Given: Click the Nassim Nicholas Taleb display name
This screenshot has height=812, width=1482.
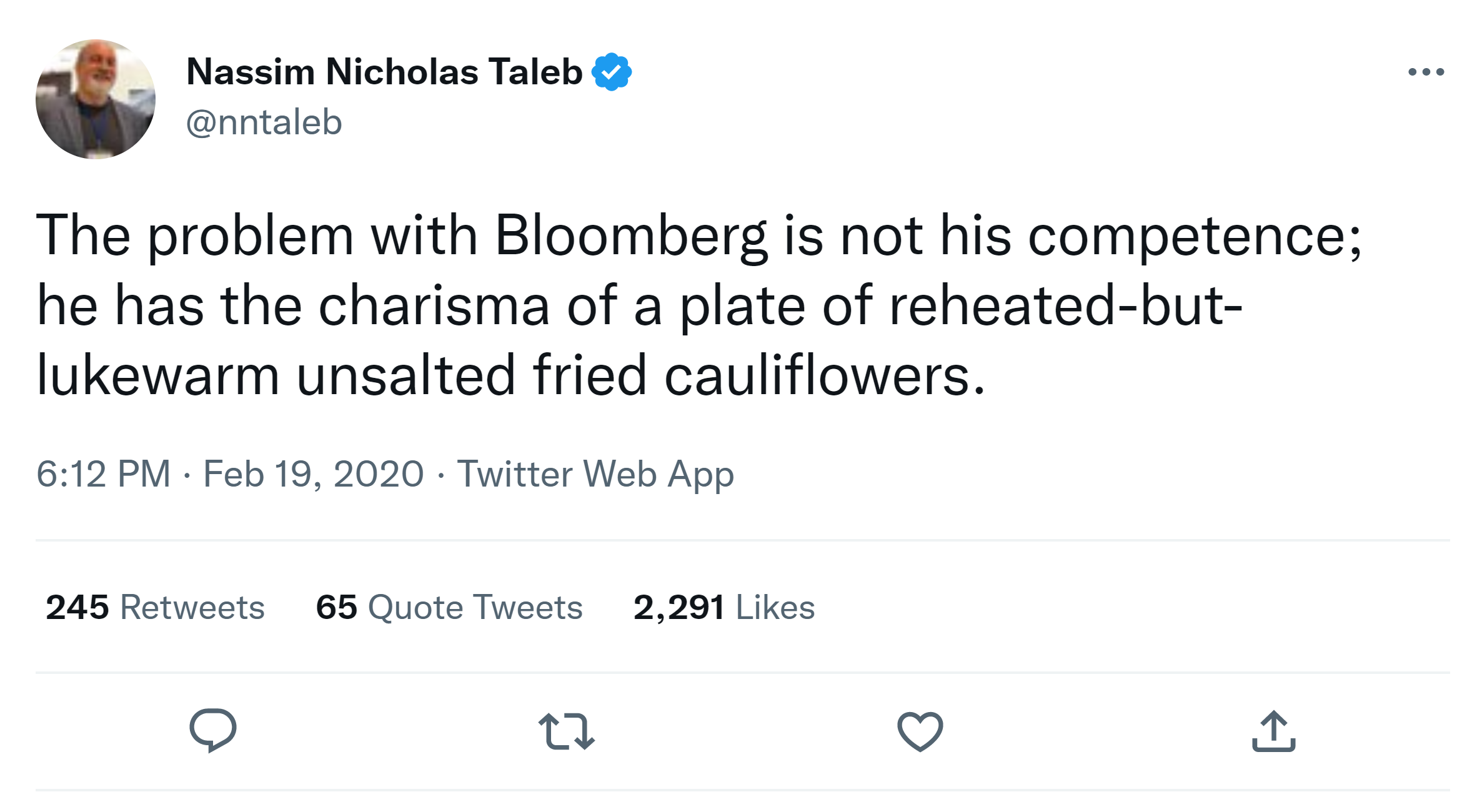Looking at the screenshot, I should pyautogui.click(x=384, y=72).
